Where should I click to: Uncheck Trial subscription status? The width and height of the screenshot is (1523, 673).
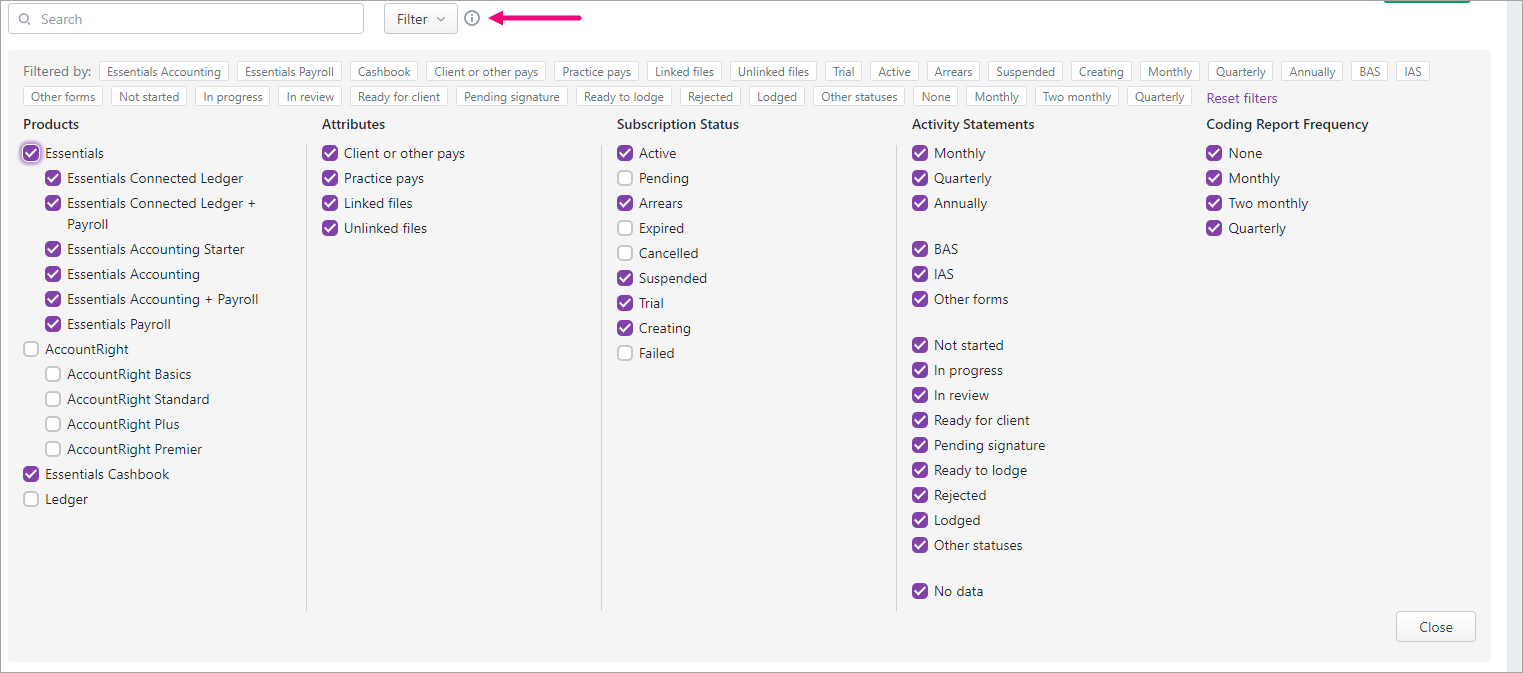[625, 303]
